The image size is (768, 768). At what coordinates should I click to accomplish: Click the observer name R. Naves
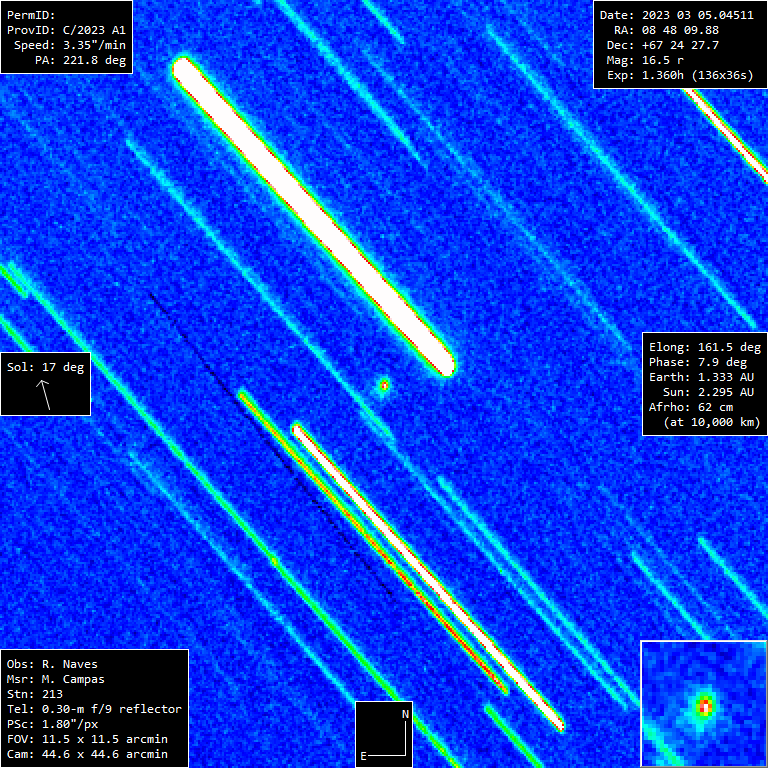coord(70,664)
